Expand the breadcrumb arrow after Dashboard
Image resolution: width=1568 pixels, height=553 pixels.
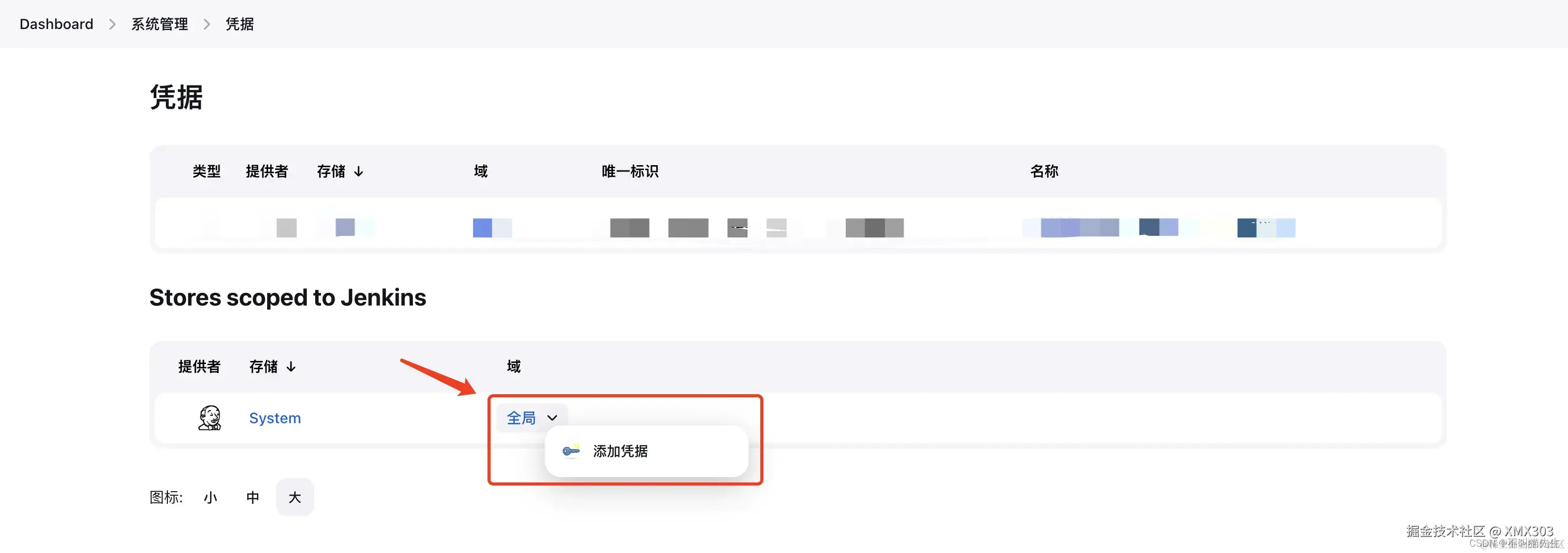point(112,24)
